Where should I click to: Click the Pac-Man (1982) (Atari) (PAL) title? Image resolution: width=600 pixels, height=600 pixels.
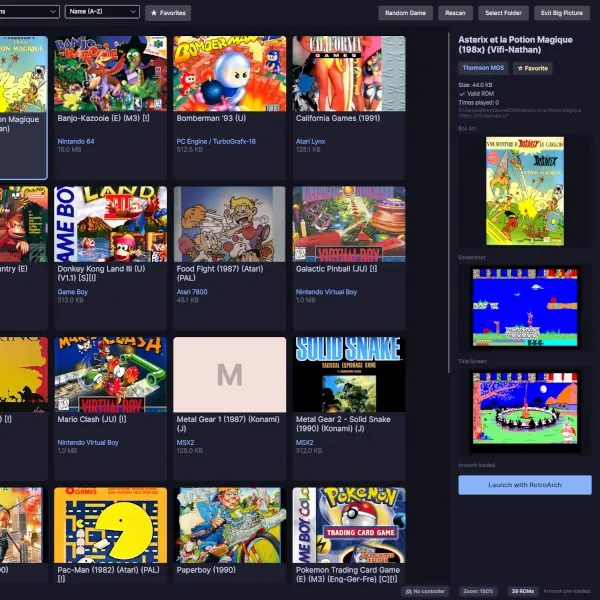click(x=108, y=574)
